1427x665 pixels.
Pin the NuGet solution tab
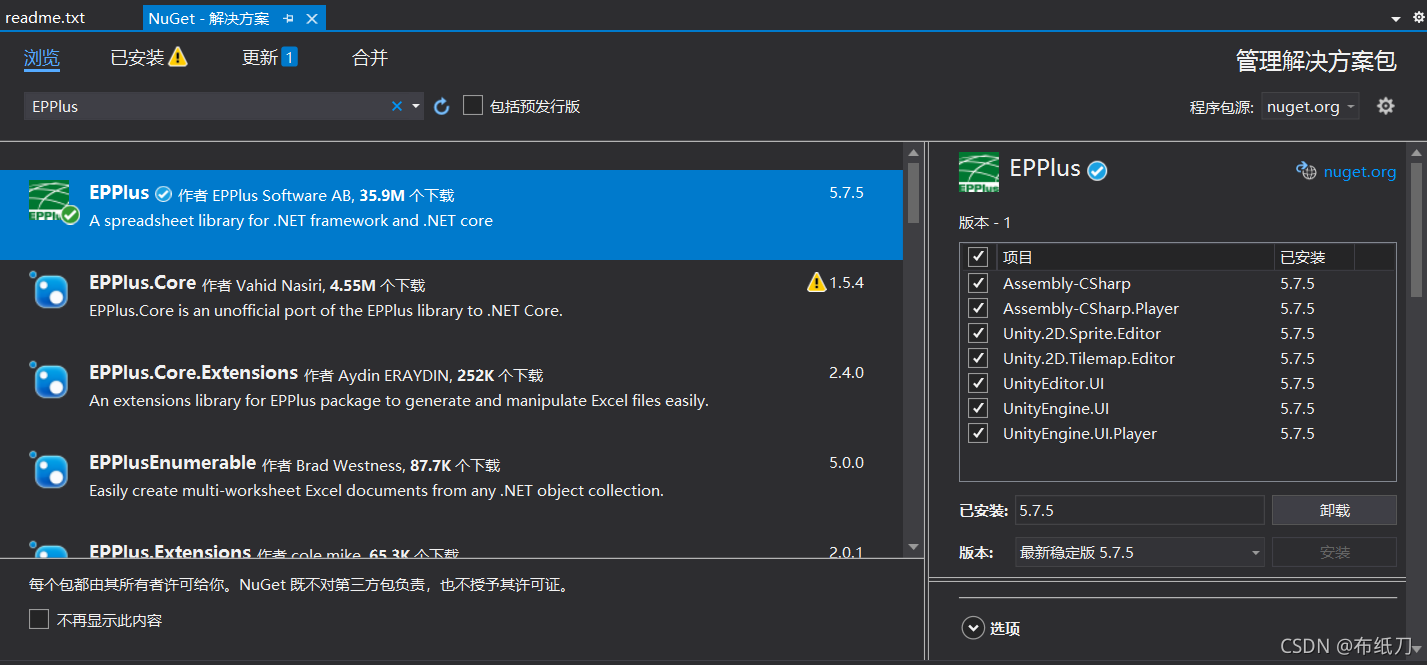tap(288, 18)
